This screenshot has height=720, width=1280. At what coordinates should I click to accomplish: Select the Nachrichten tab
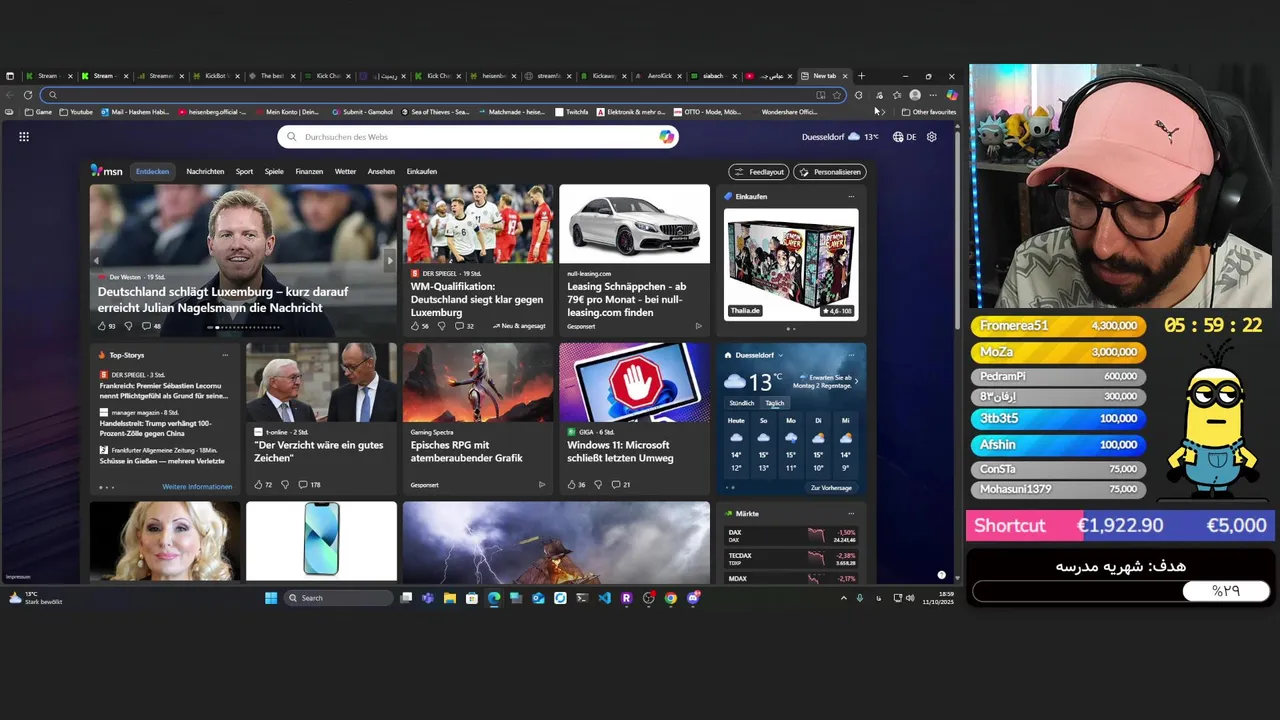click(x=205, y=172)
